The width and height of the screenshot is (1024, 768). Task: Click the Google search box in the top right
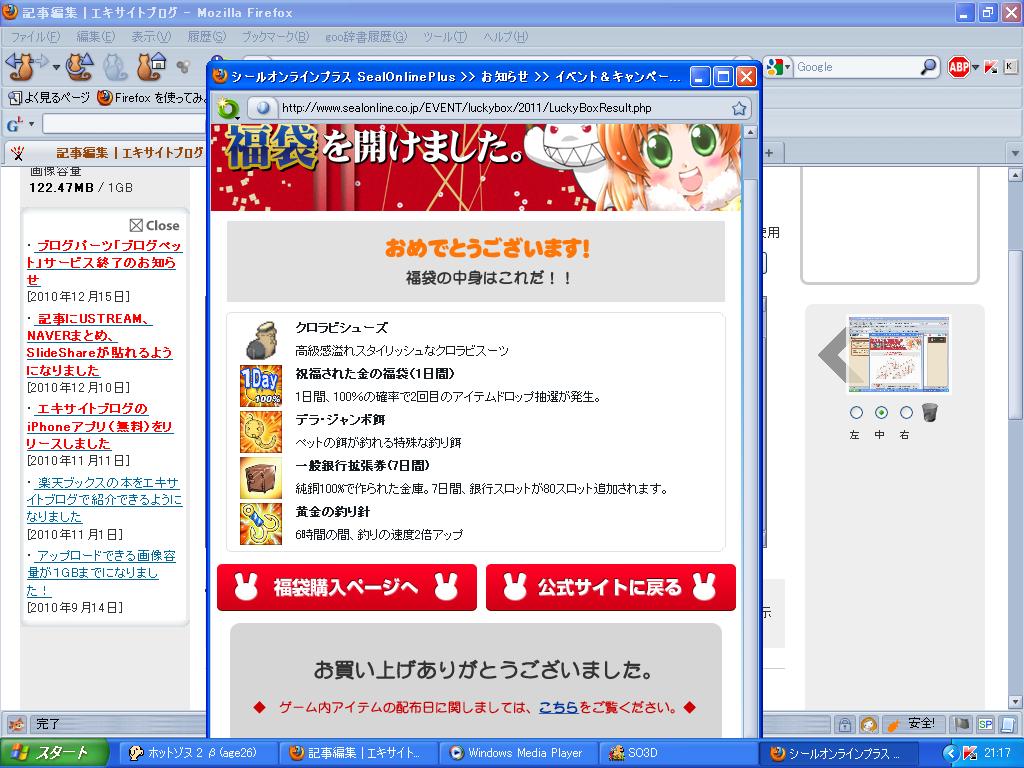click(x=856, y=67)
